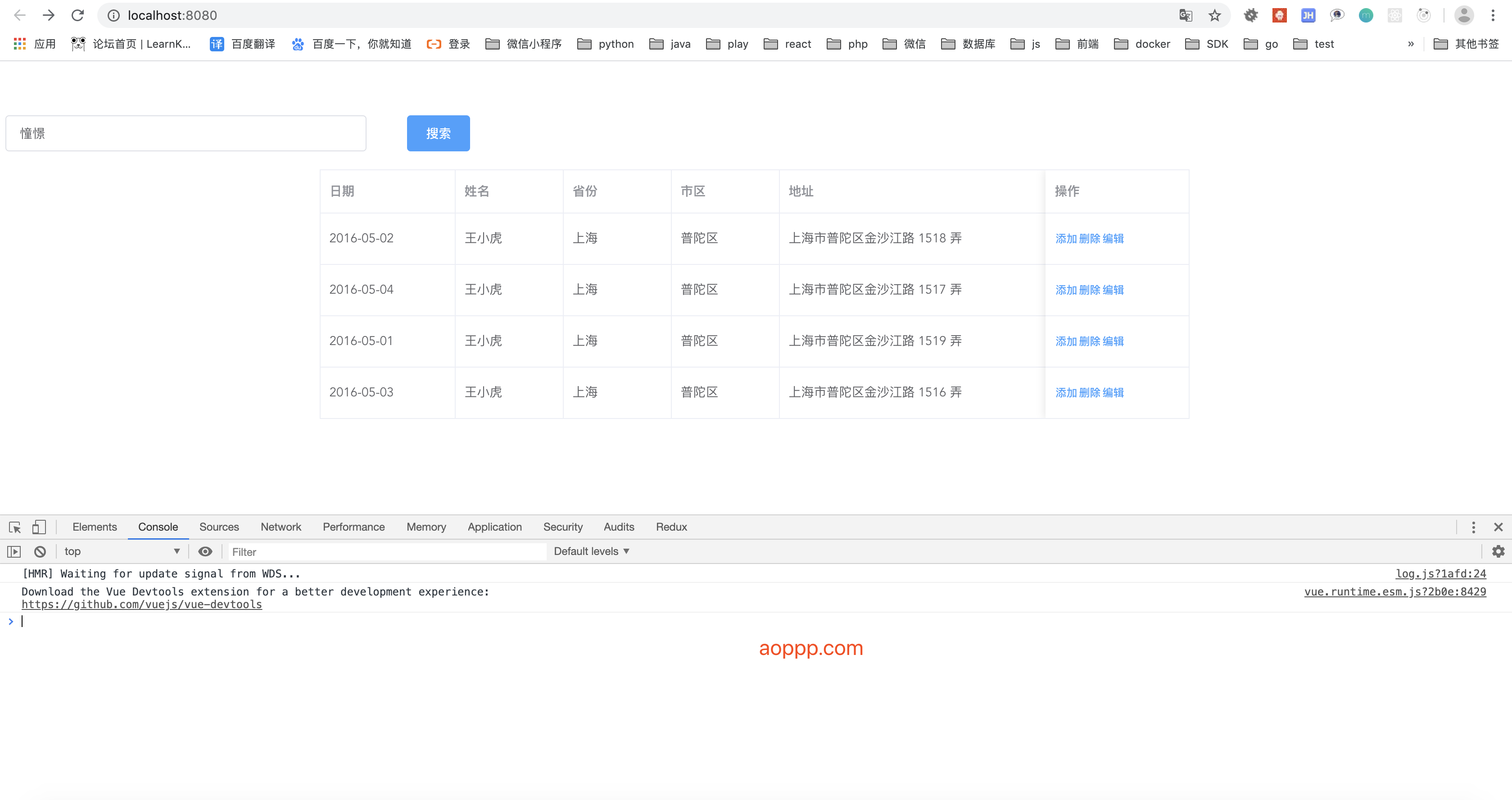Open the vue-devtools GitHub link
Image resolution: width=1512 pixels, height=800 pixels.
pos(141,605)
